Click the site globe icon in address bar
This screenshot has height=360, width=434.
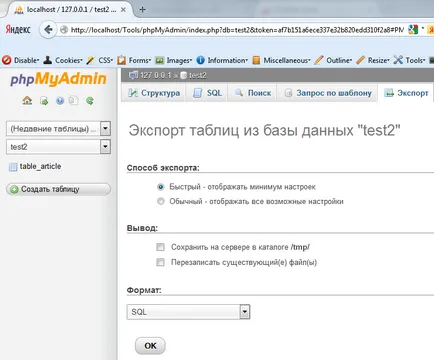pyautogui.click(x=64, y=30)
